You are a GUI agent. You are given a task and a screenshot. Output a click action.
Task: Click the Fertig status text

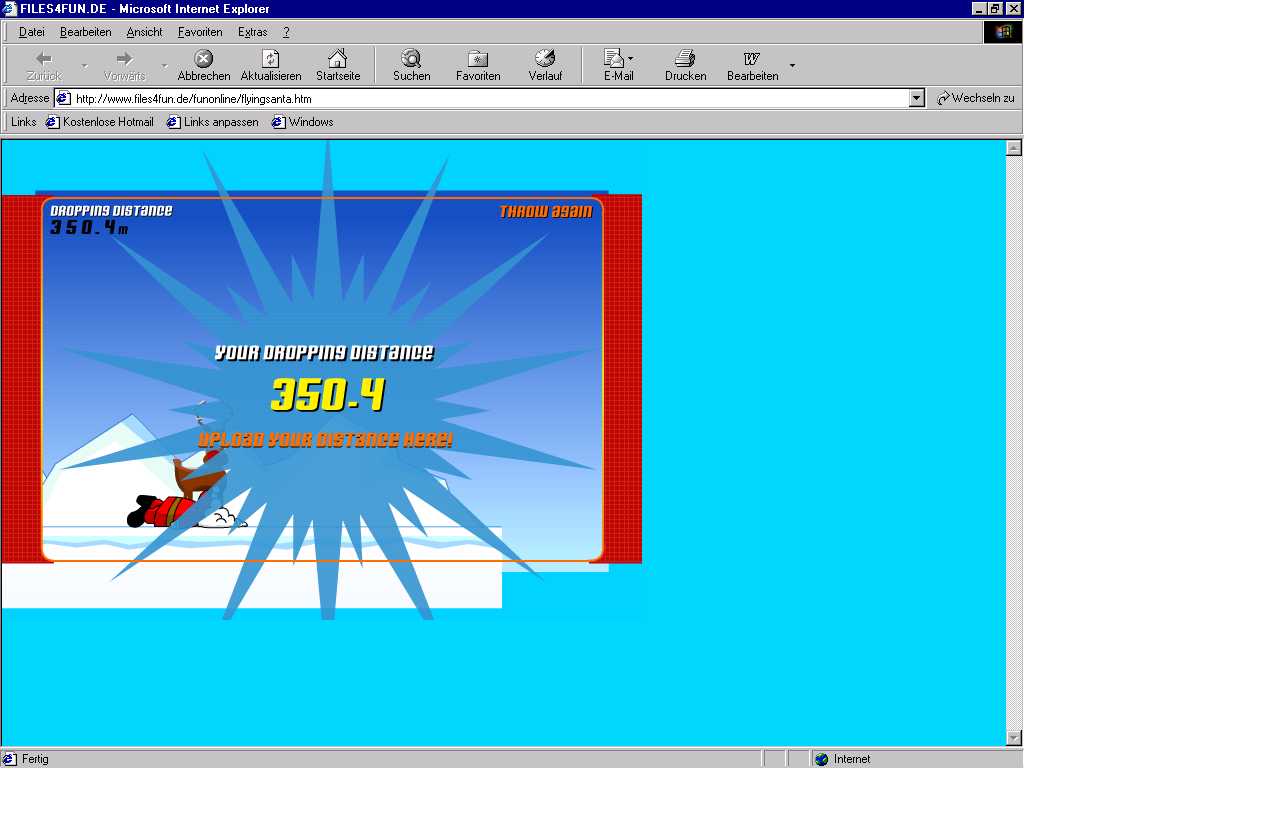tap(35, 759)
